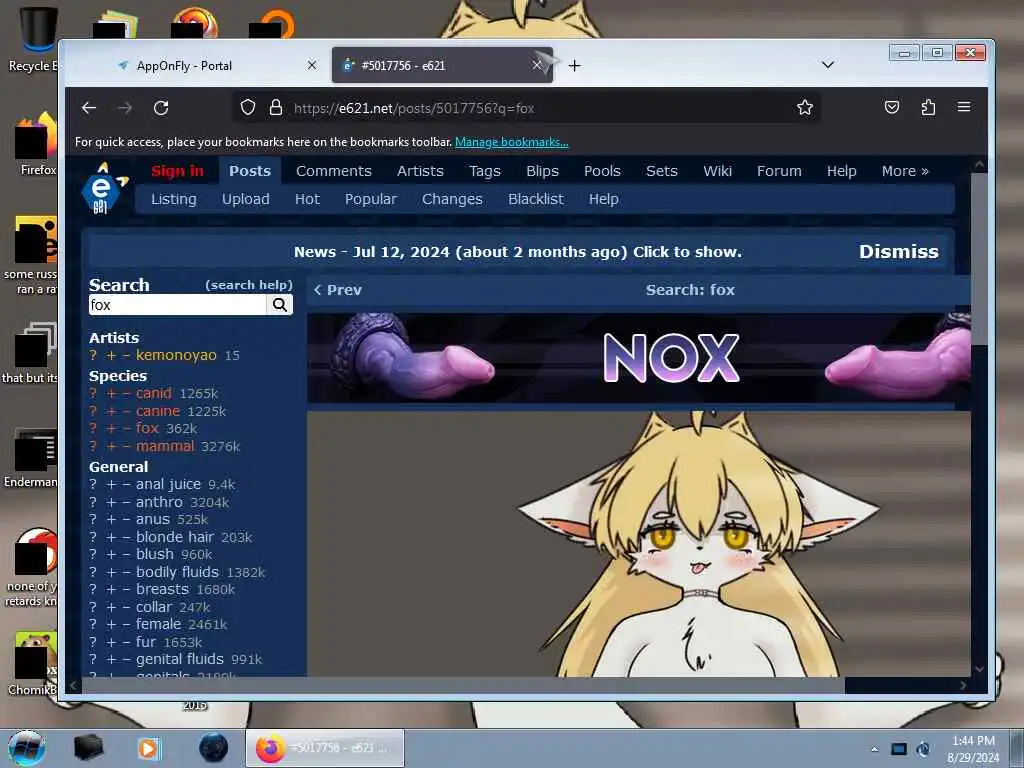Click the Search: fox header link
This screenshot has width=1024, height=768.
pos(690,290)
